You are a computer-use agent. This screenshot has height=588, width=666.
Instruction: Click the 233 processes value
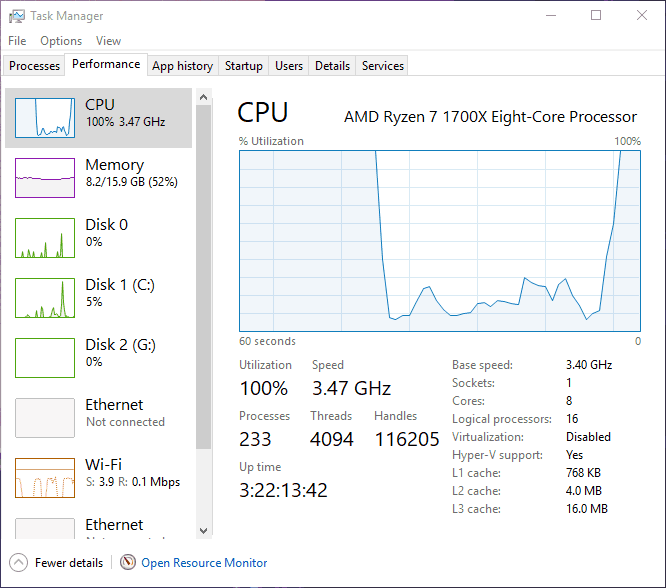point(255,439)
